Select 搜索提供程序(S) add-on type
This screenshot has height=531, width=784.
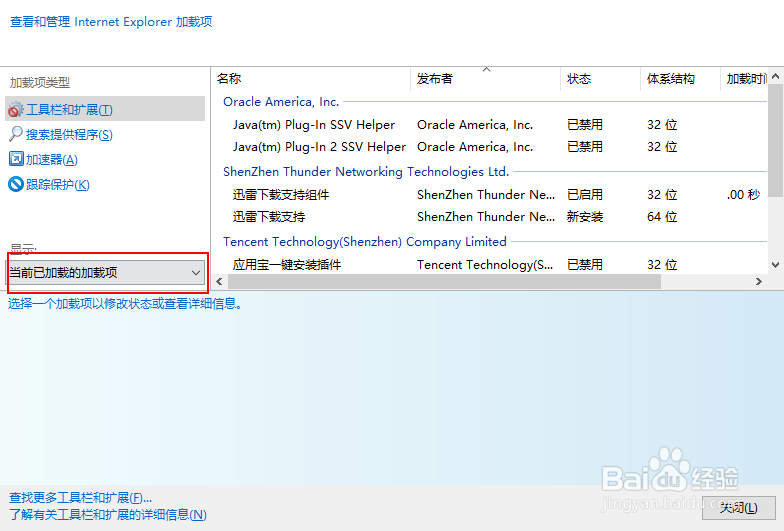[60, 134]
